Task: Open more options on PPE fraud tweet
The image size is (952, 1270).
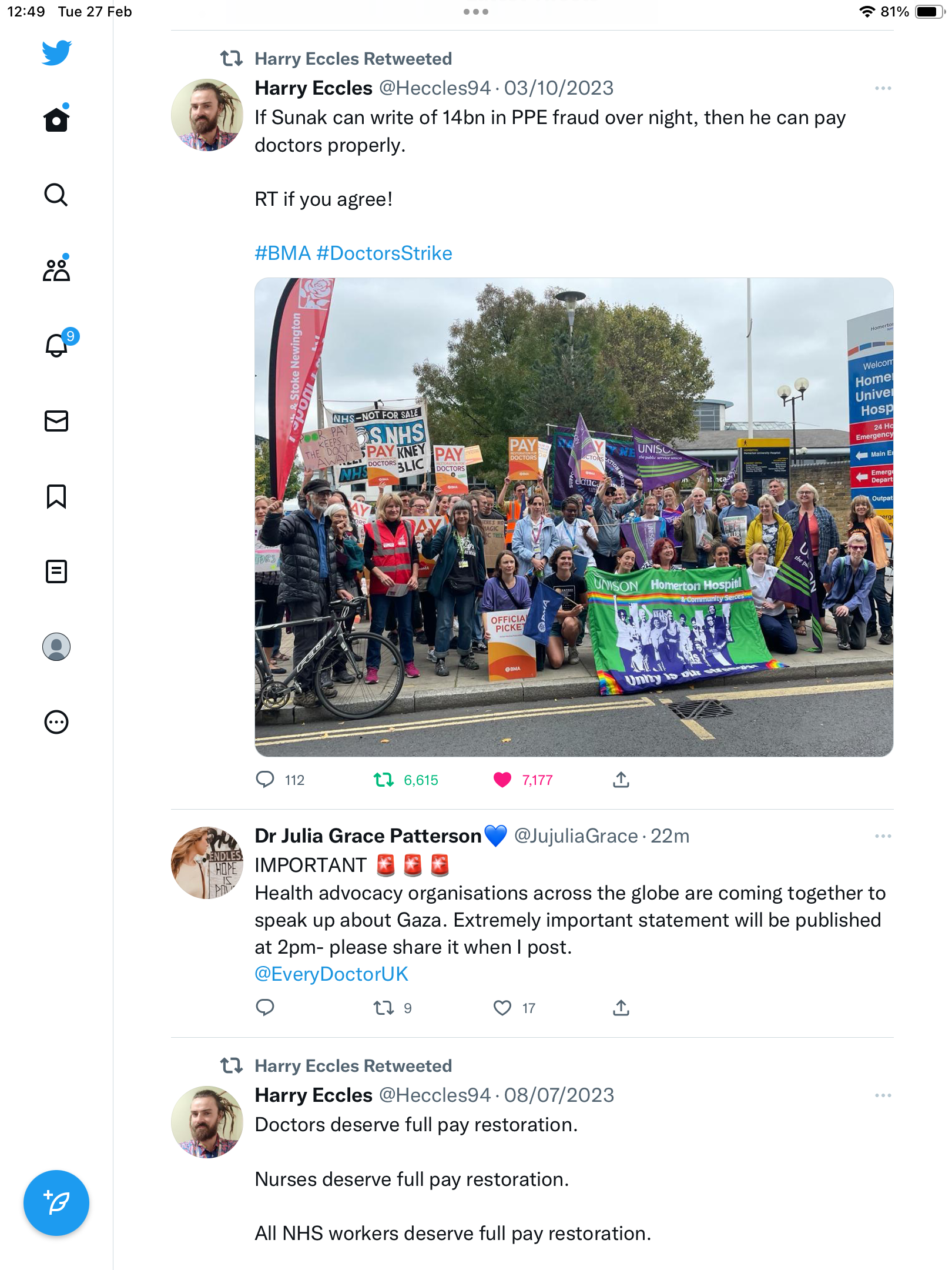Action: pyautogui.click(x=883, y=88)
